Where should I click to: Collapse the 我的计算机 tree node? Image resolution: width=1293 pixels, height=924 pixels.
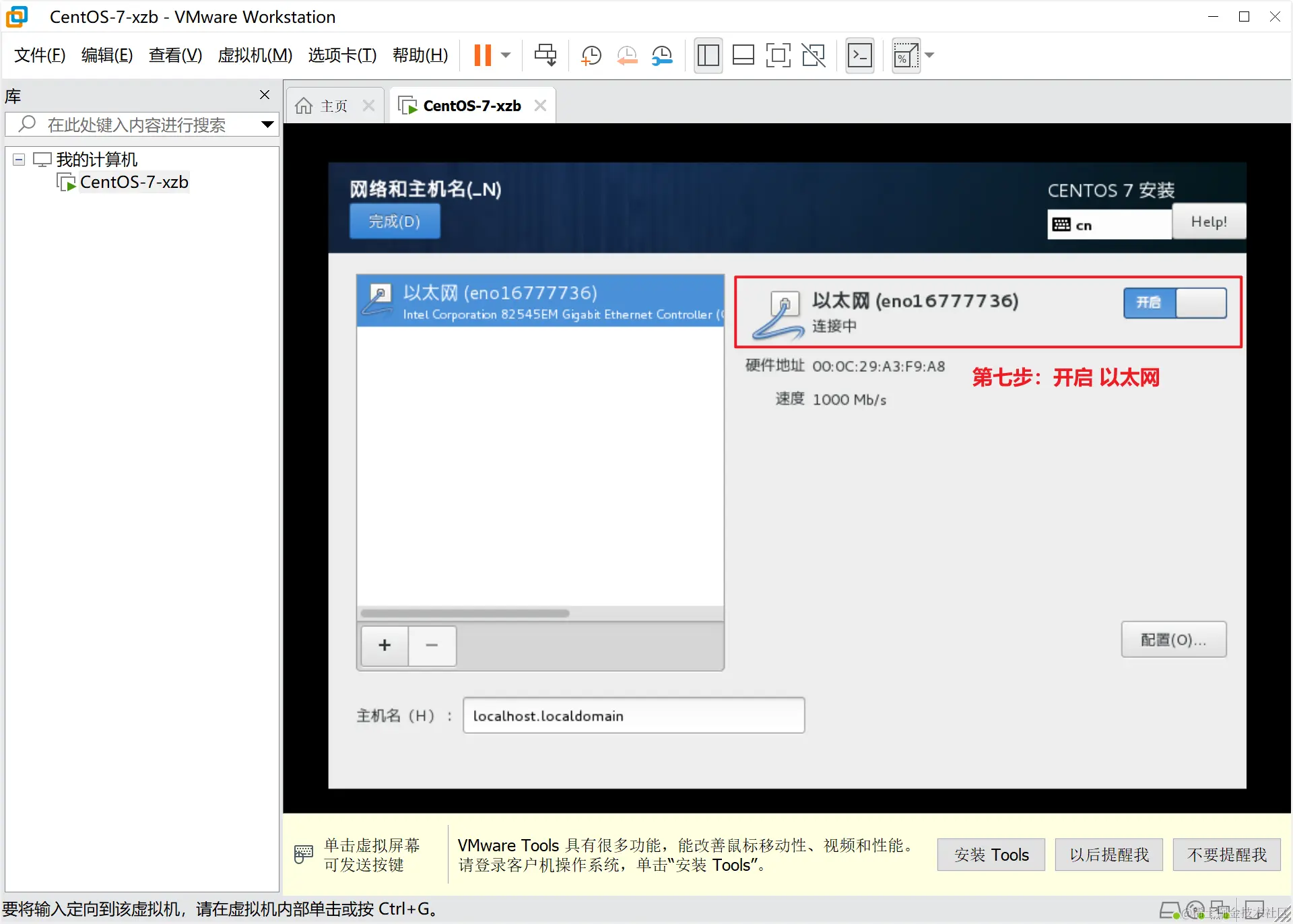19,160
